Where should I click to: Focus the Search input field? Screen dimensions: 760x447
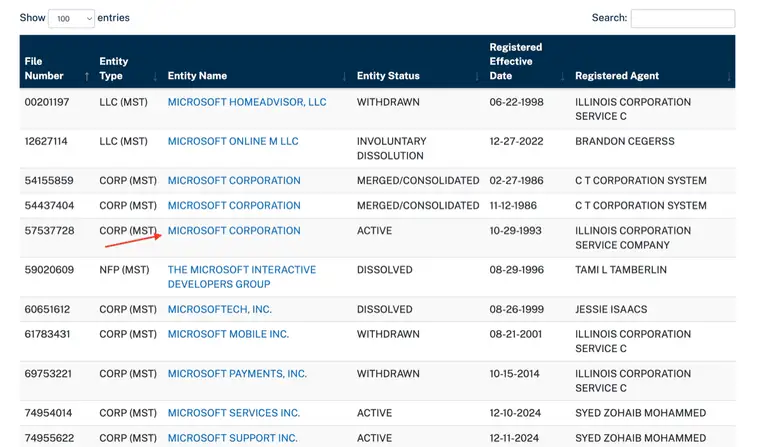click(x=682, y=18)
